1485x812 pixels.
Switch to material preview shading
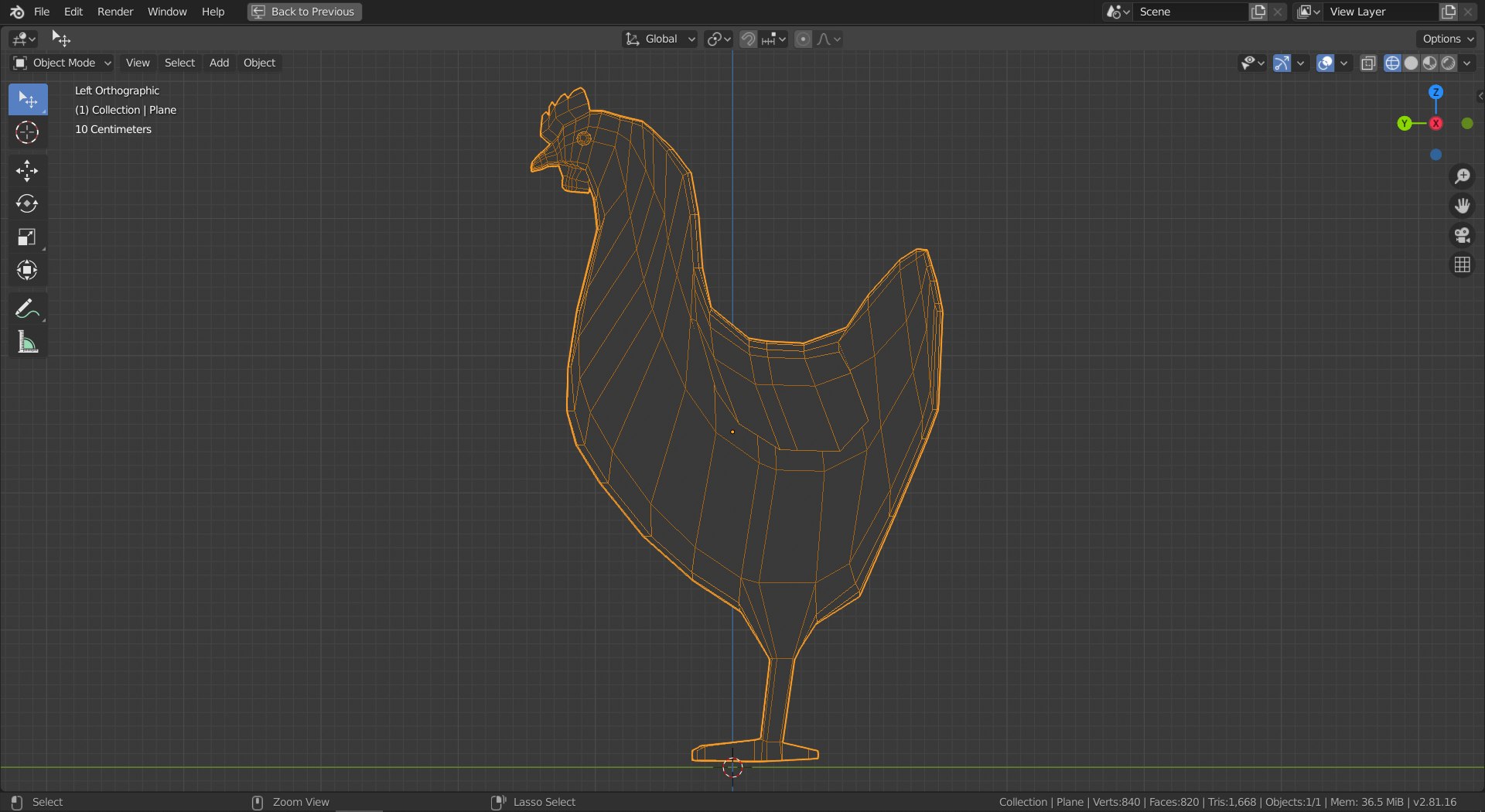1429,63
